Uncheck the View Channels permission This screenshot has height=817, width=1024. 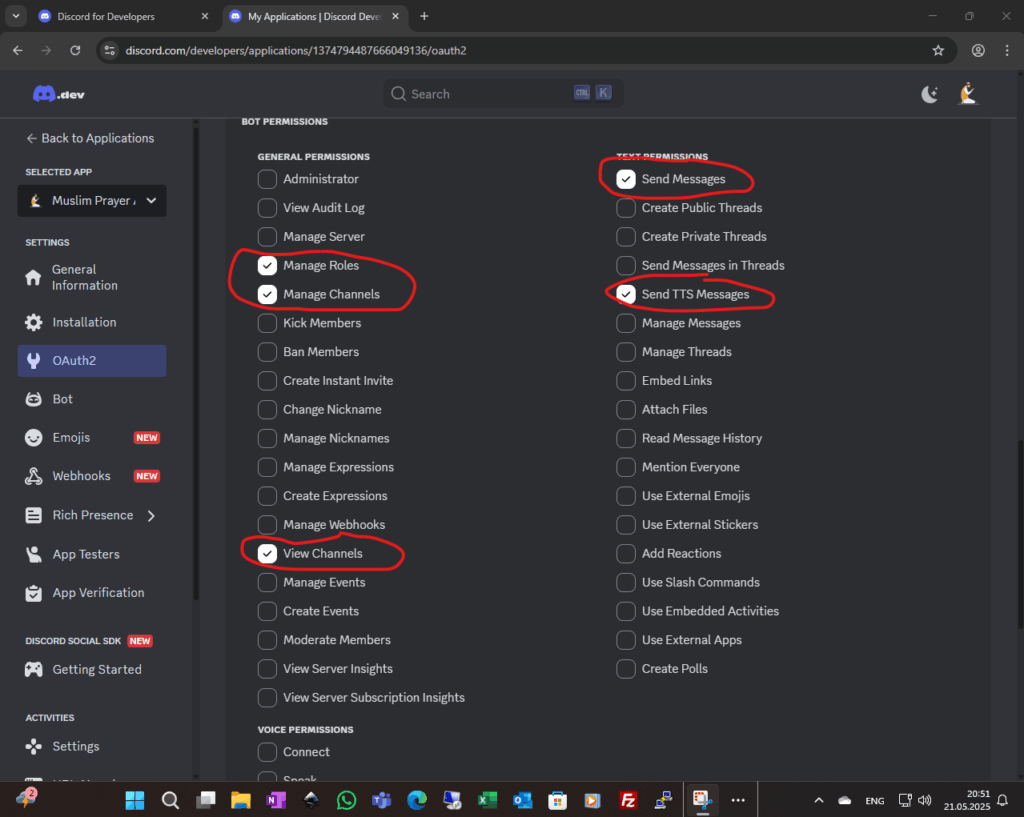(x=267, y=553)
